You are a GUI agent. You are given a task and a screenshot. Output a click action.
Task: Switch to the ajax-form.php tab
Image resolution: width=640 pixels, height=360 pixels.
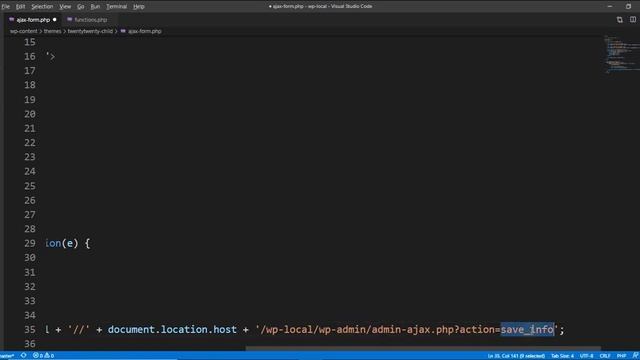[x=33, y=20]
